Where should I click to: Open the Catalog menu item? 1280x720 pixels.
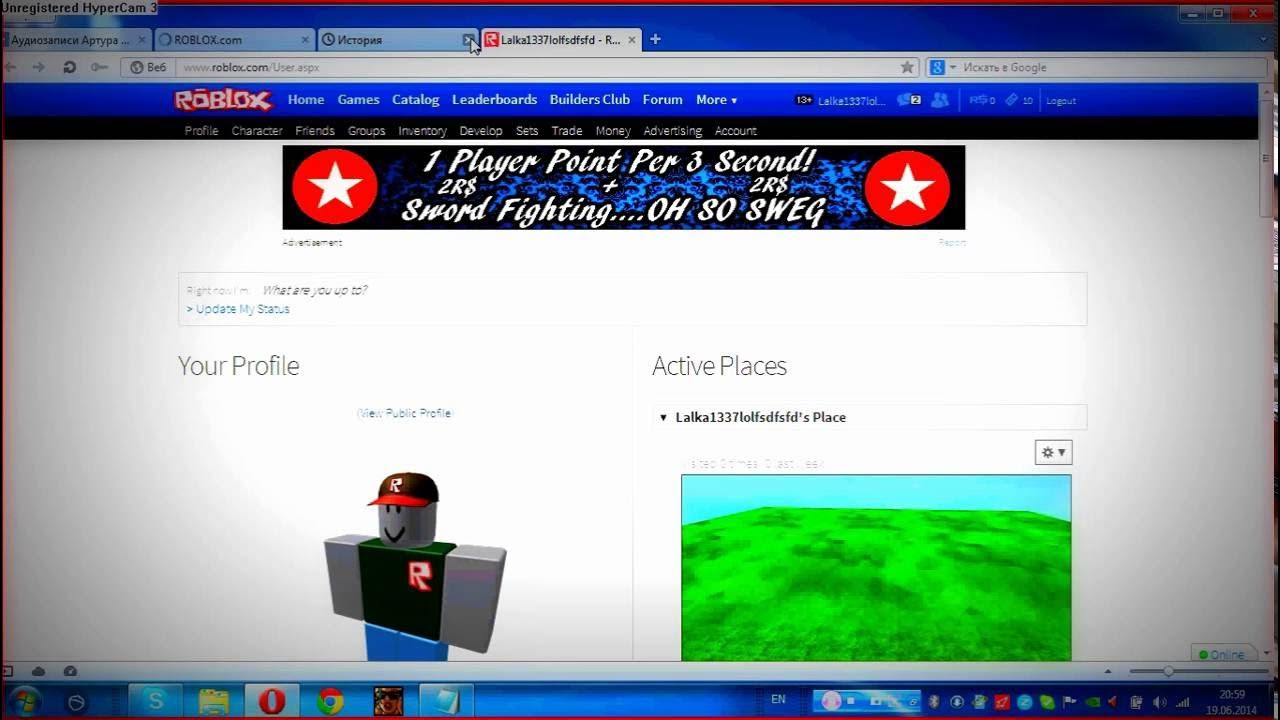(x=416, y=100)
